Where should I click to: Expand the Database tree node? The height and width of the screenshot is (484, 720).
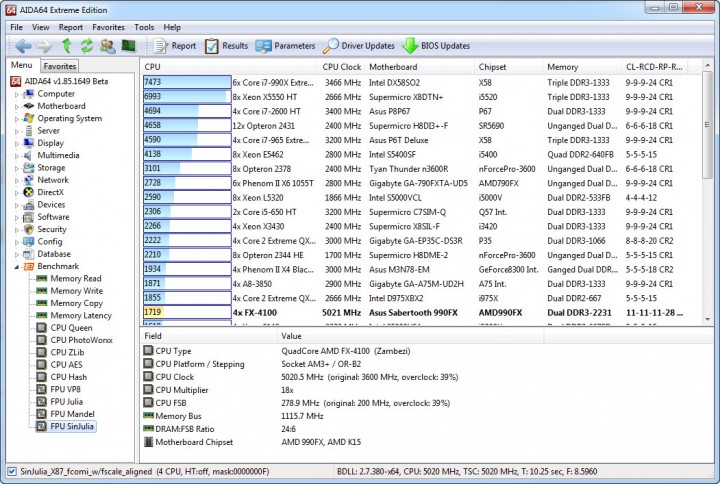(x=17, y=254)
